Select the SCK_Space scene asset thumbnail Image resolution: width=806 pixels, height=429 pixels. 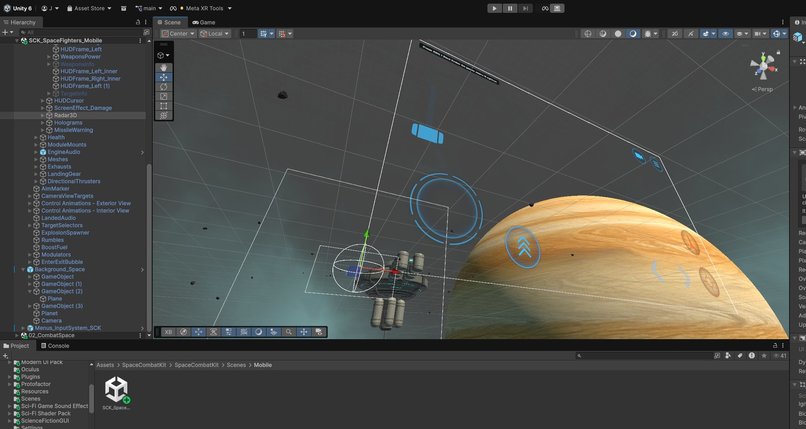click(x=116, y=393)
